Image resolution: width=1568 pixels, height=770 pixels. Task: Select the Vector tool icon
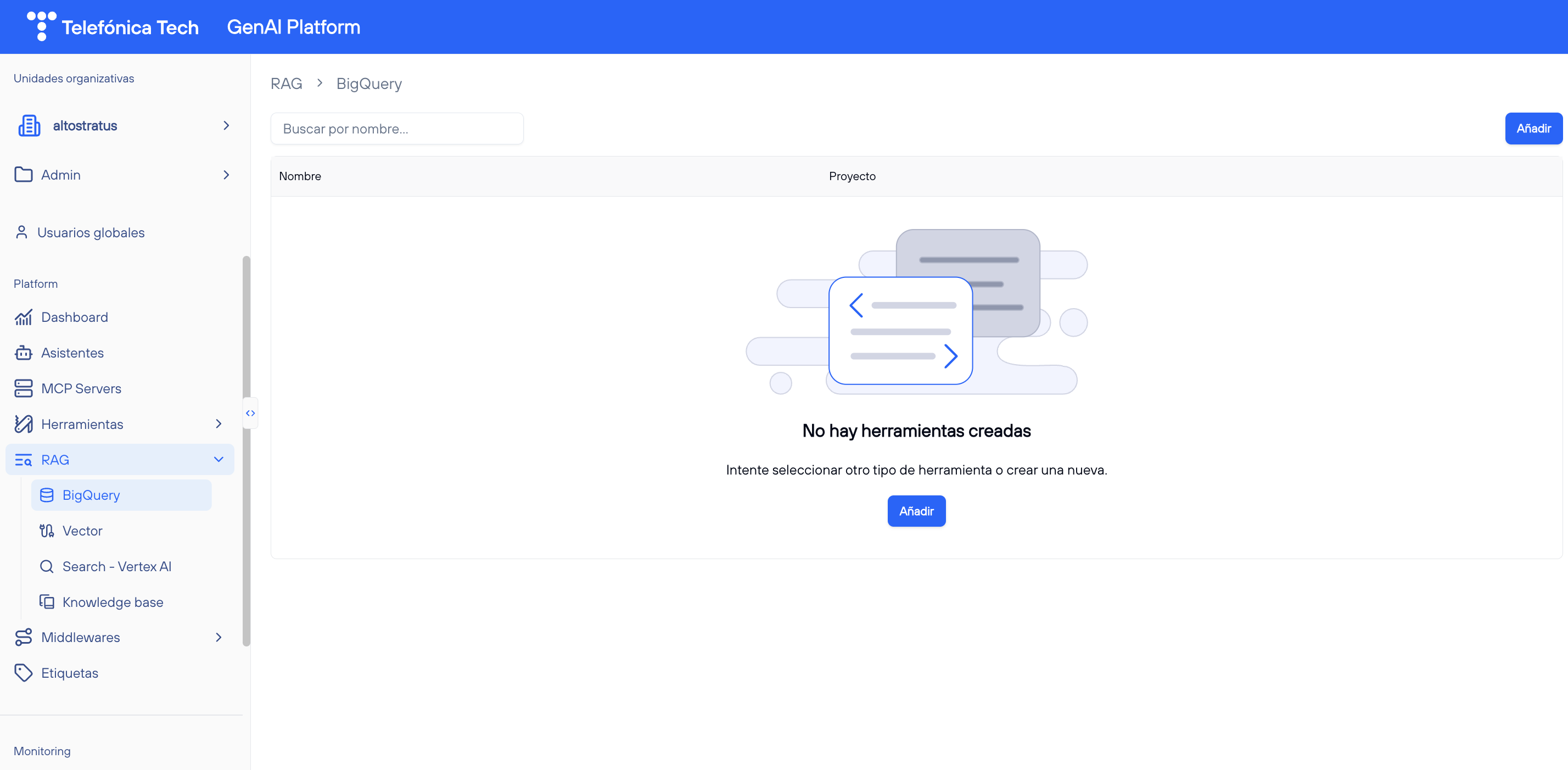tap(47, 530)
